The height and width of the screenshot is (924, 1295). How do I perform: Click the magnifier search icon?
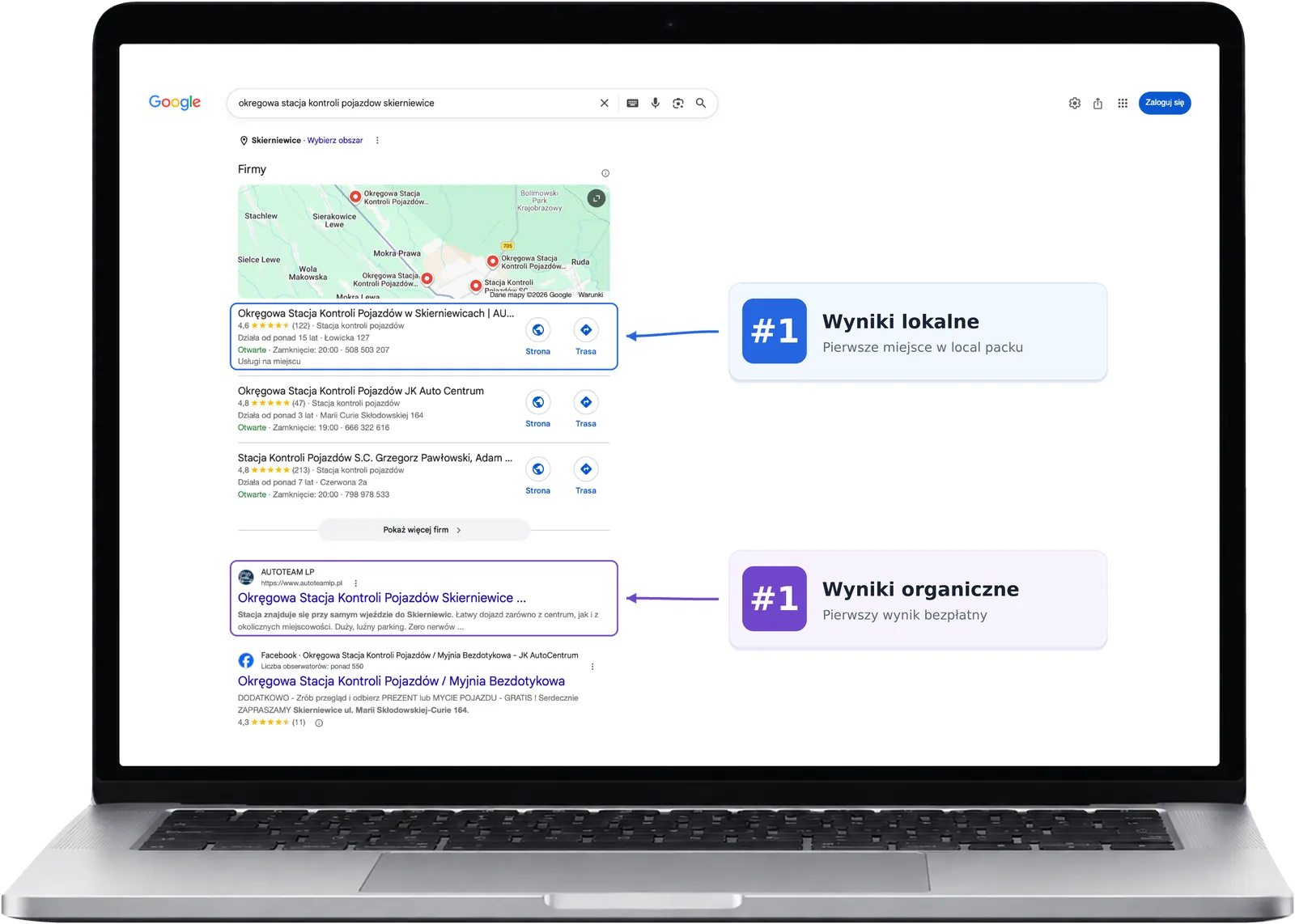[701, 103]
